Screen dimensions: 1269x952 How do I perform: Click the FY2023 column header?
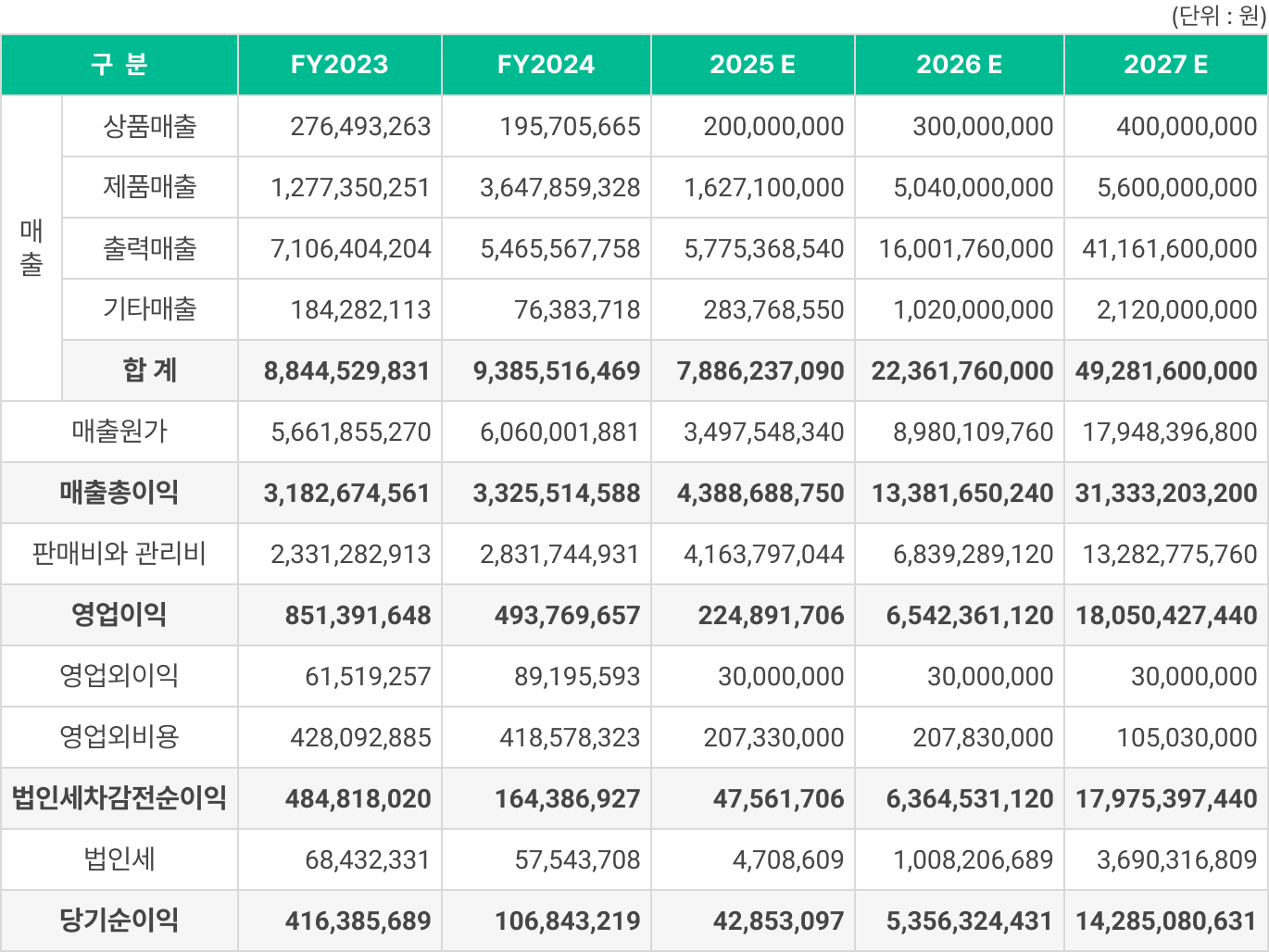point(339,65)
